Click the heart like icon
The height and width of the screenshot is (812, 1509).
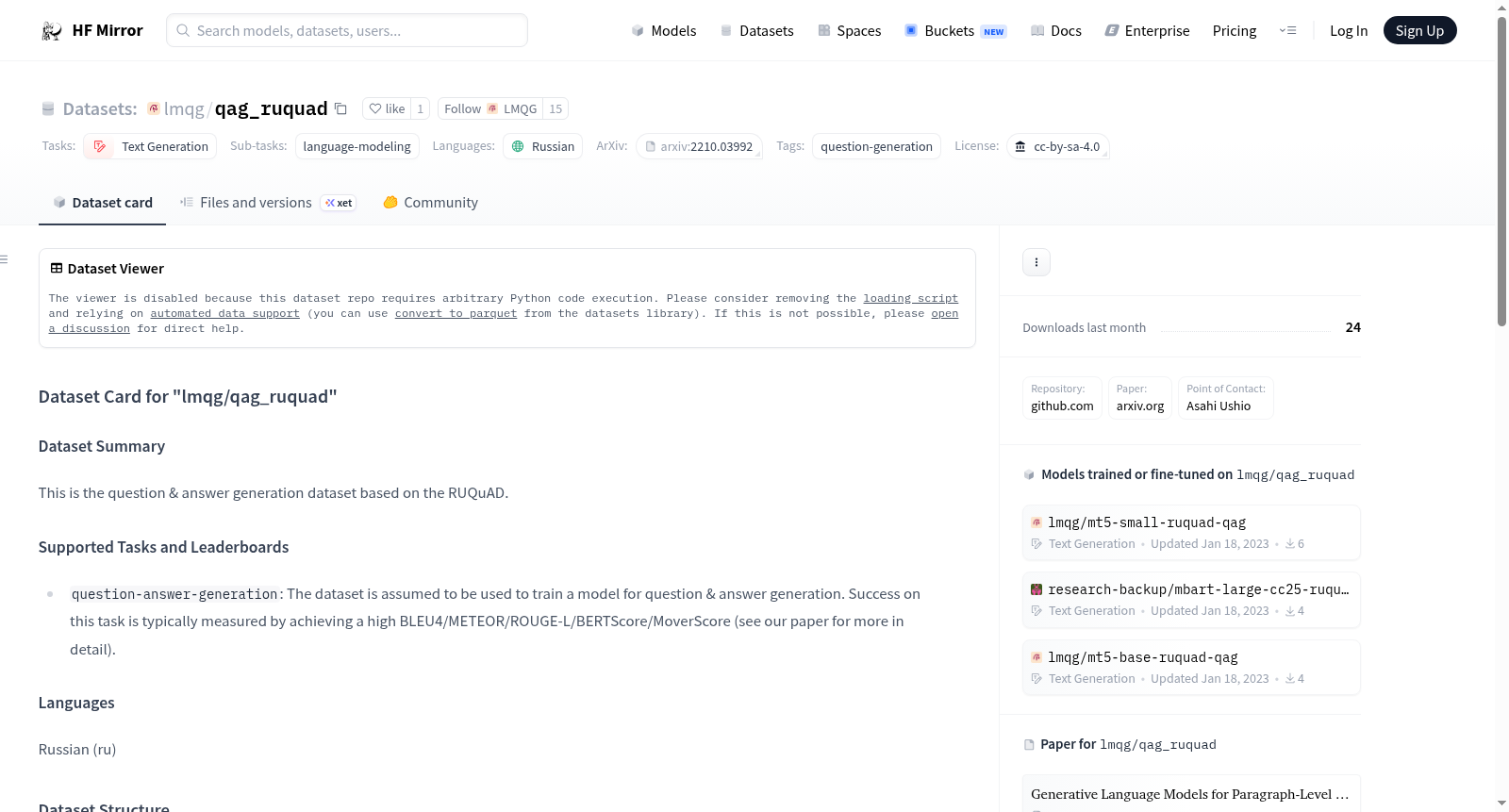[x=375, y=109]
